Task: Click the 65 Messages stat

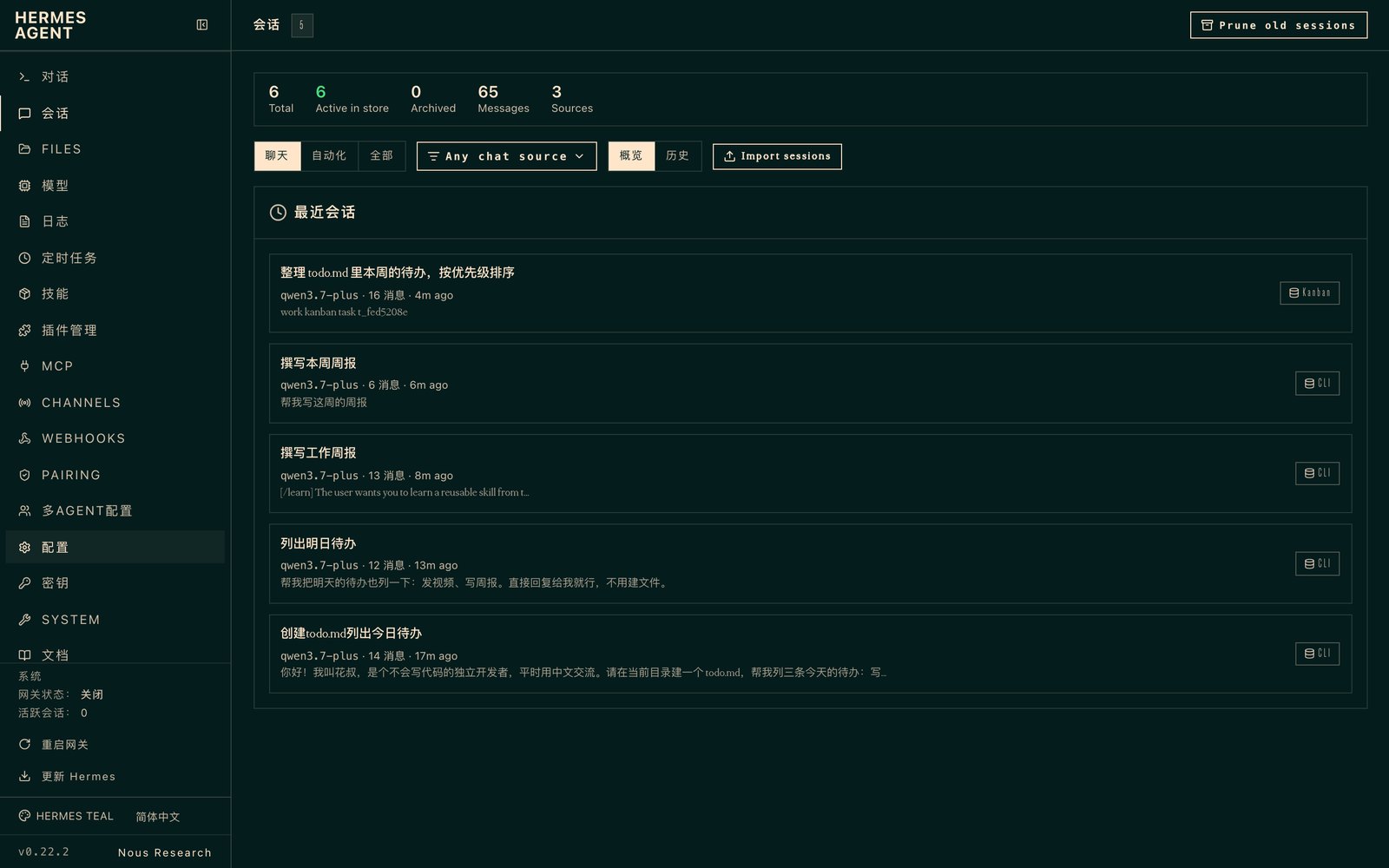Action: (x=503, y=99)
